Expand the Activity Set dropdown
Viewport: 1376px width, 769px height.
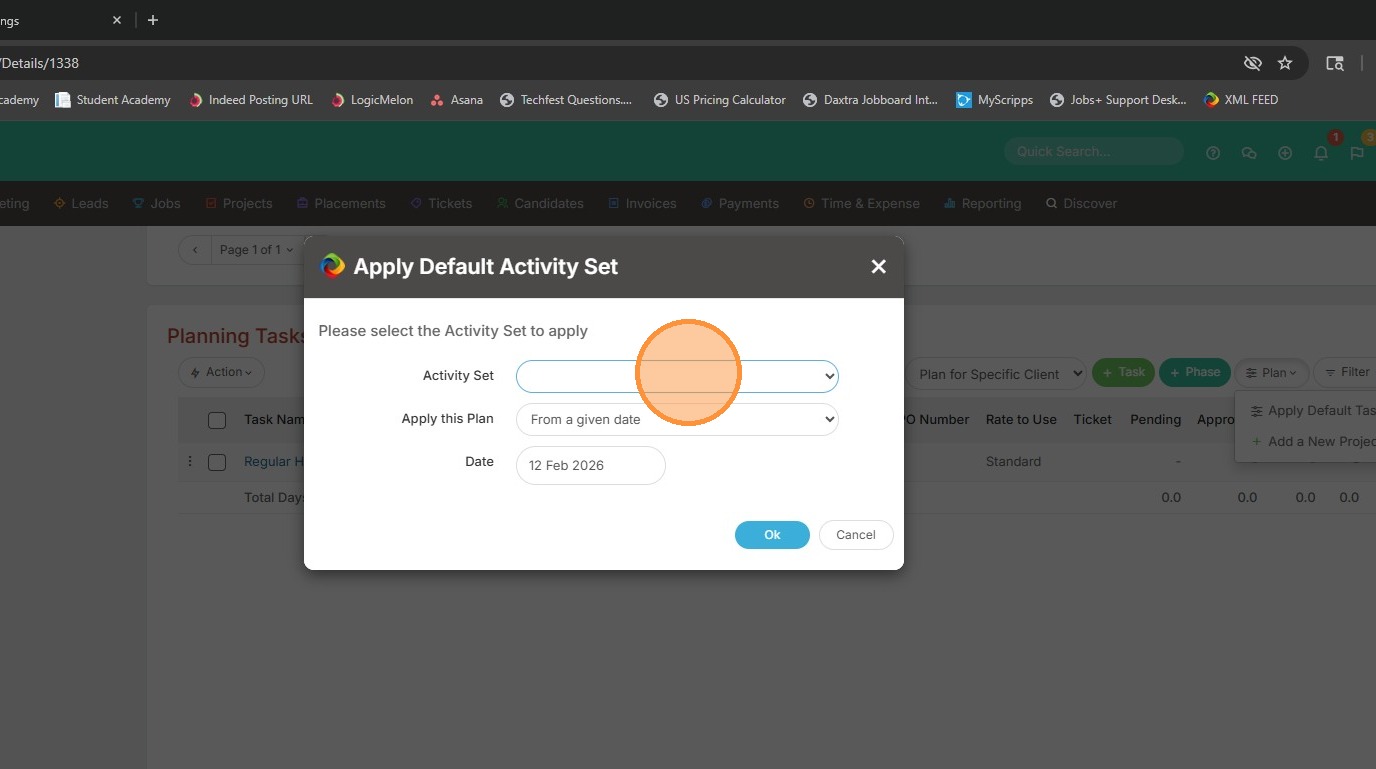pyautogui.click(x=677, y=376)
